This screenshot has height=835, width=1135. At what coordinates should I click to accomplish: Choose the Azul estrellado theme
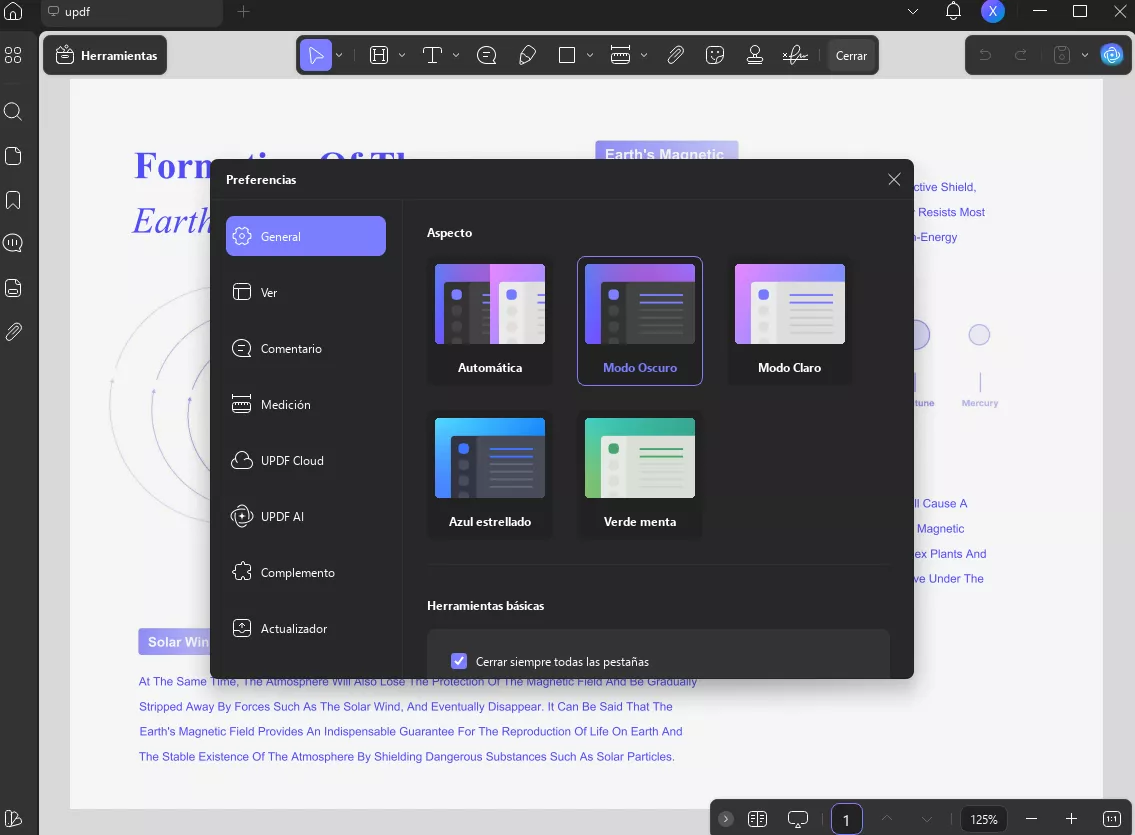490,475
